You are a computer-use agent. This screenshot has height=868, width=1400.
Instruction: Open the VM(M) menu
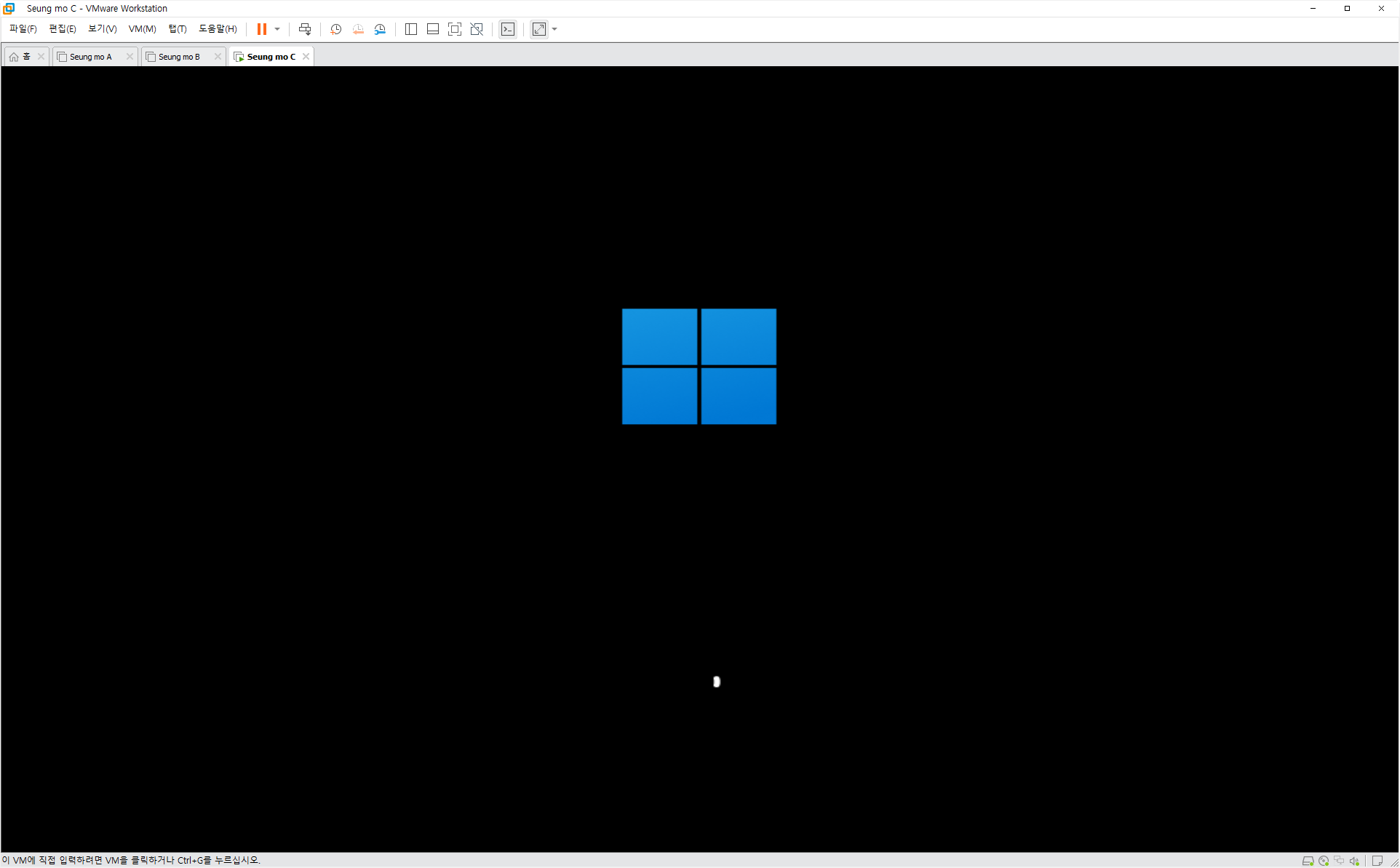(x=142, y=29)
